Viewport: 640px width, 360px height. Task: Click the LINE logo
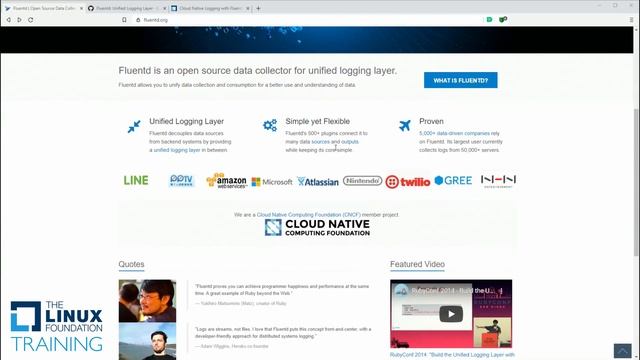[136, 180]
